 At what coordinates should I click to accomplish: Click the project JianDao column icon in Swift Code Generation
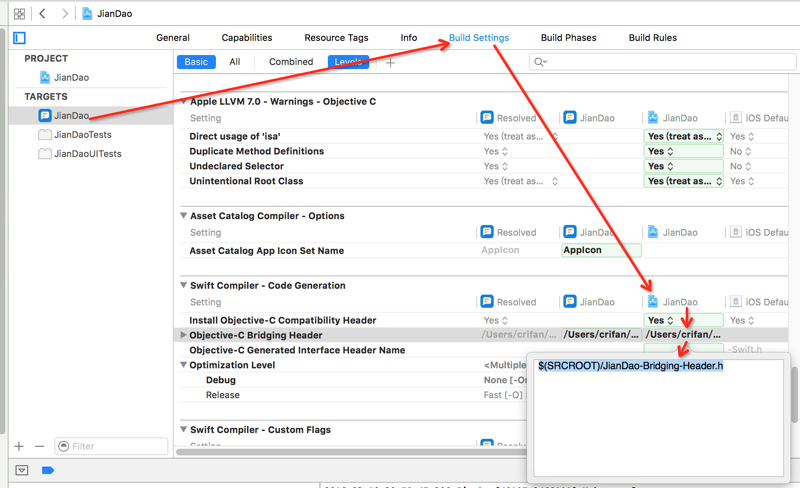coord(653,301)
